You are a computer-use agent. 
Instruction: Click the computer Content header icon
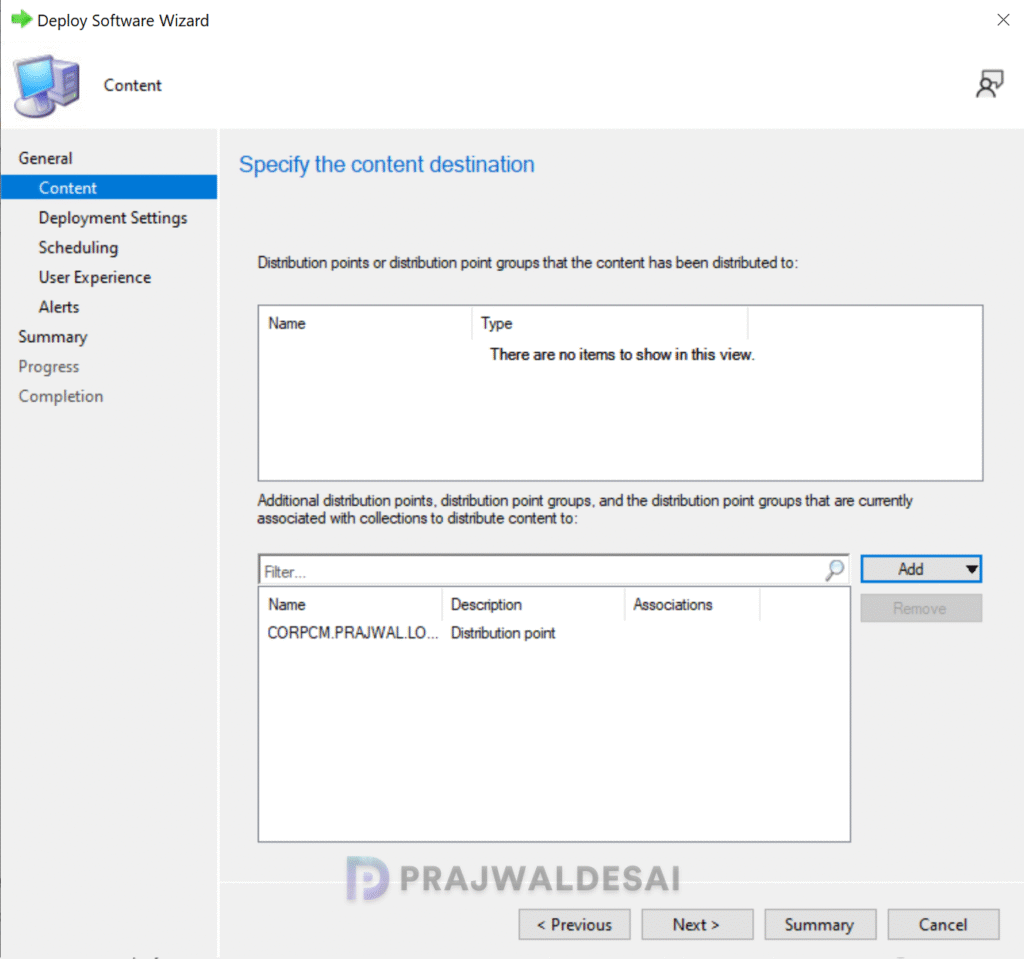click(x=46, y=86)
